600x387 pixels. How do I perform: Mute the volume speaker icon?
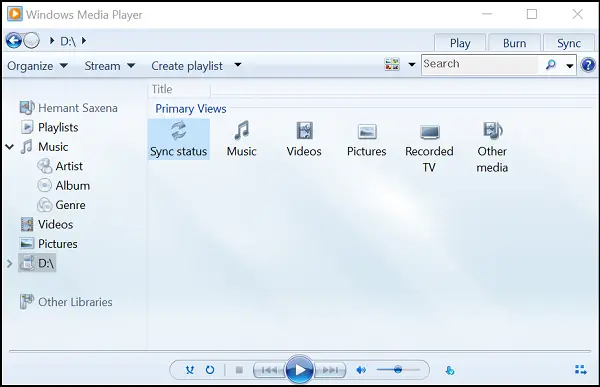(x=361, y=370)
